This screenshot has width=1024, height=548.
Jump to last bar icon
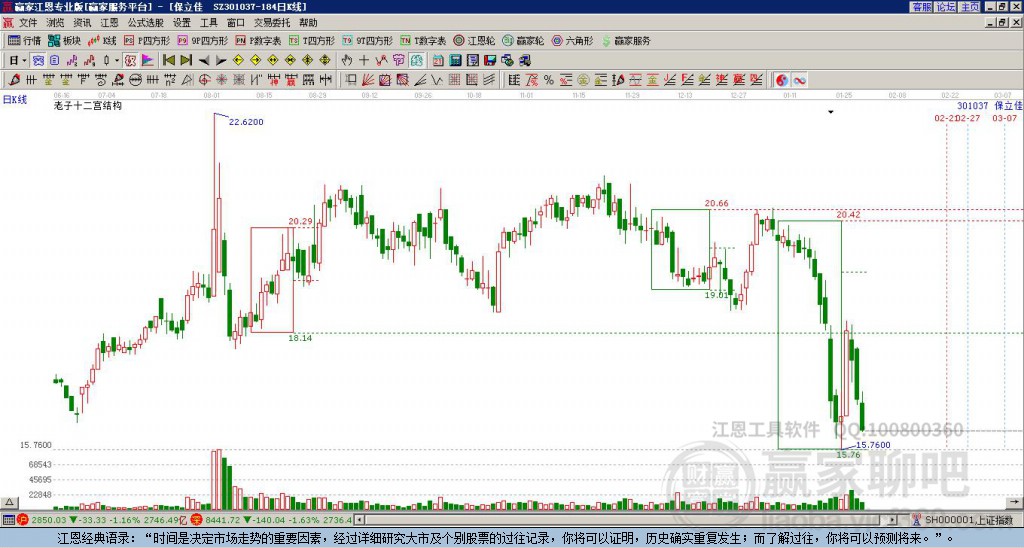[186, 61]
